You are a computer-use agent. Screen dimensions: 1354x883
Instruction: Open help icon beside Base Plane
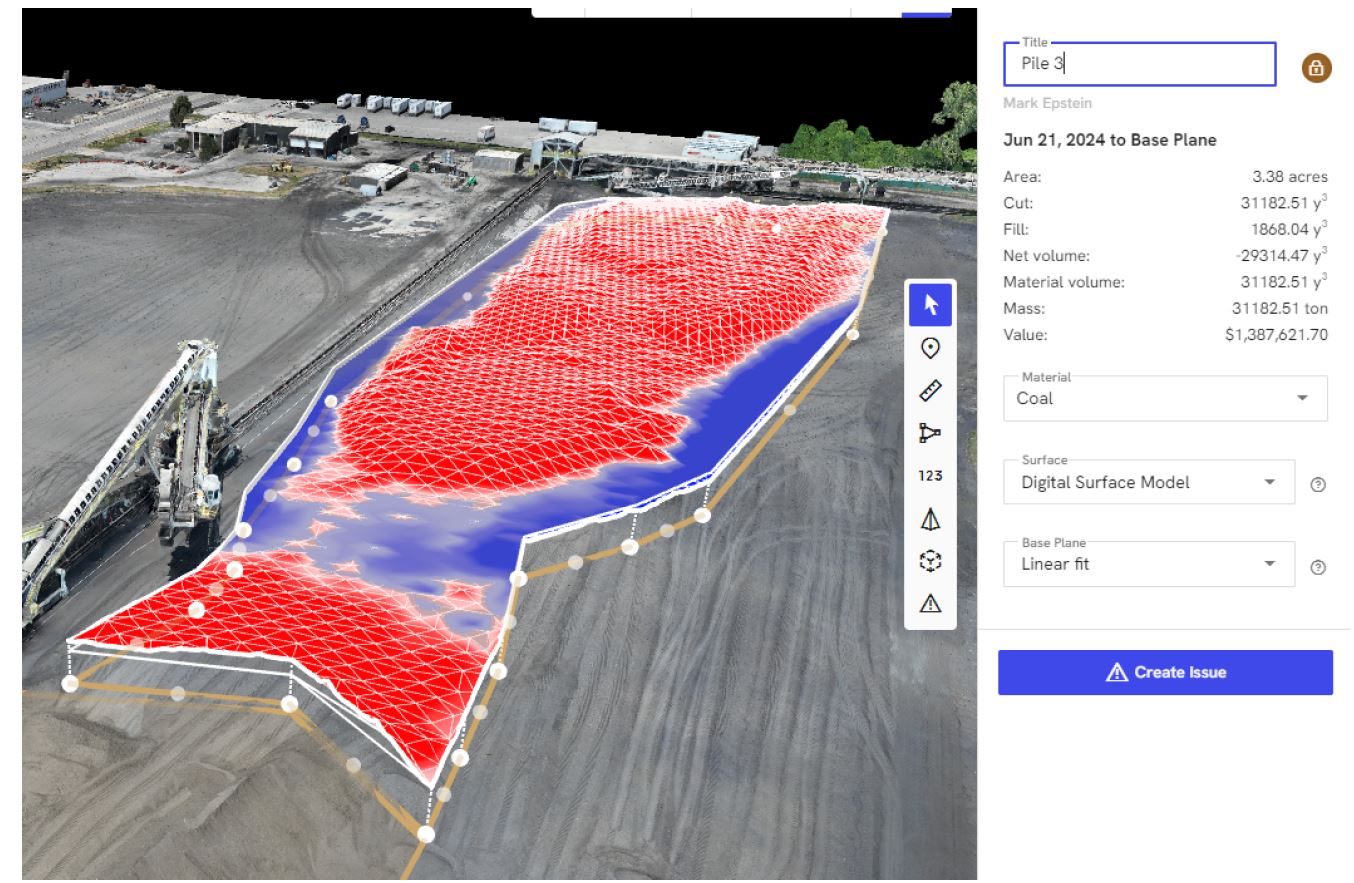[x=1318, y=567]
